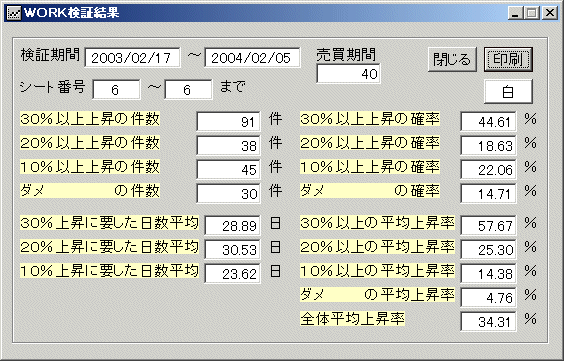Click the 30%以上上昇の確率 value 44.61
The image size is (564, 361).
488,122
